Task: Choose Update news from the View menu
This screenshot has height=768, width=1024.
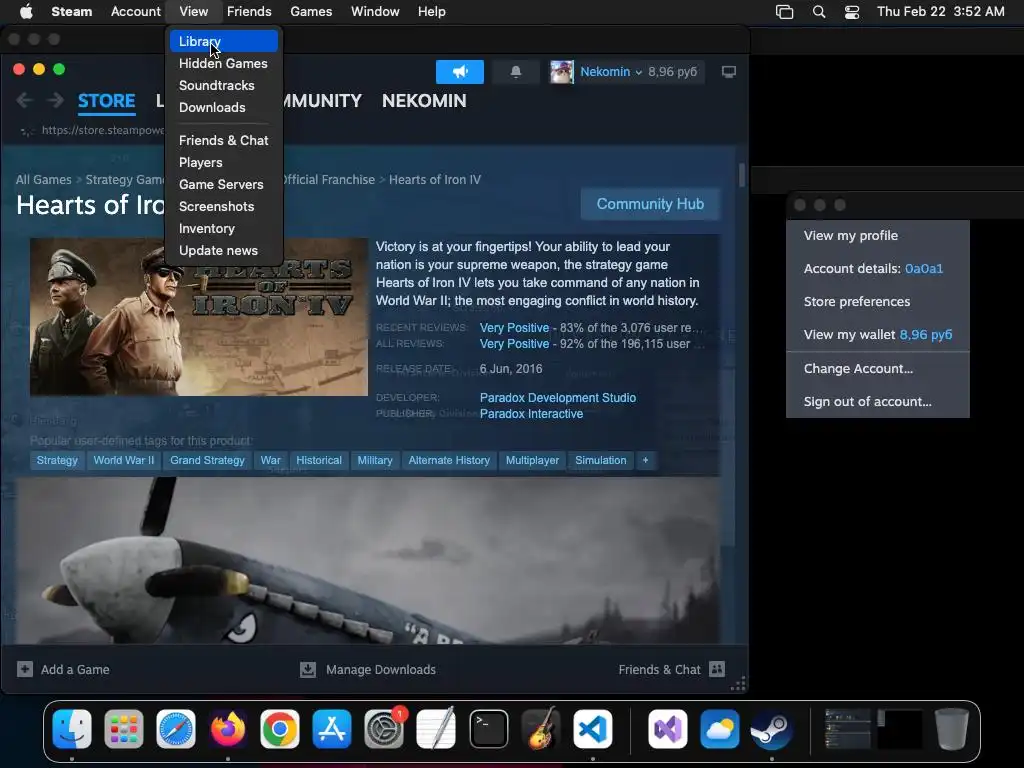Action: point(224,251)
